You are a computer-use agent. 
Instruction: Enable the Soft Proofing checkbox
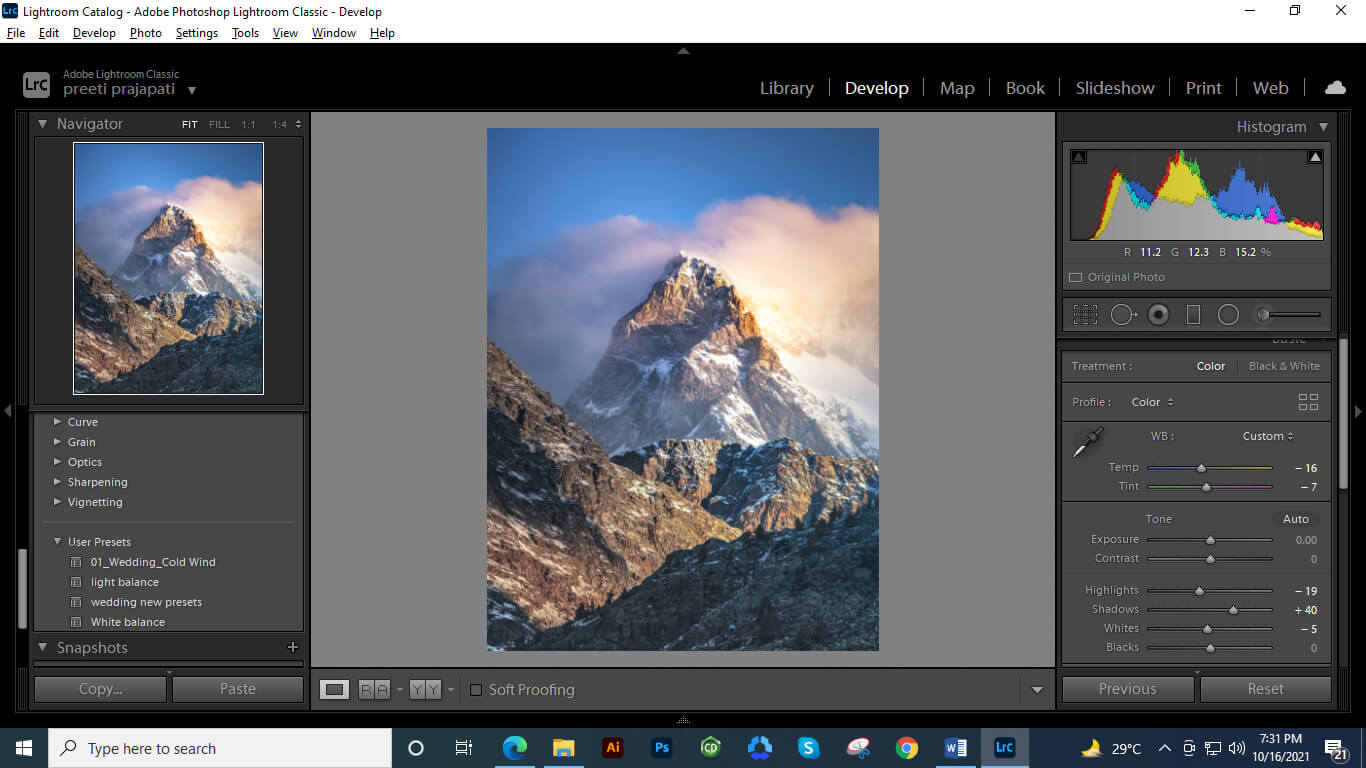pos(475,690)
